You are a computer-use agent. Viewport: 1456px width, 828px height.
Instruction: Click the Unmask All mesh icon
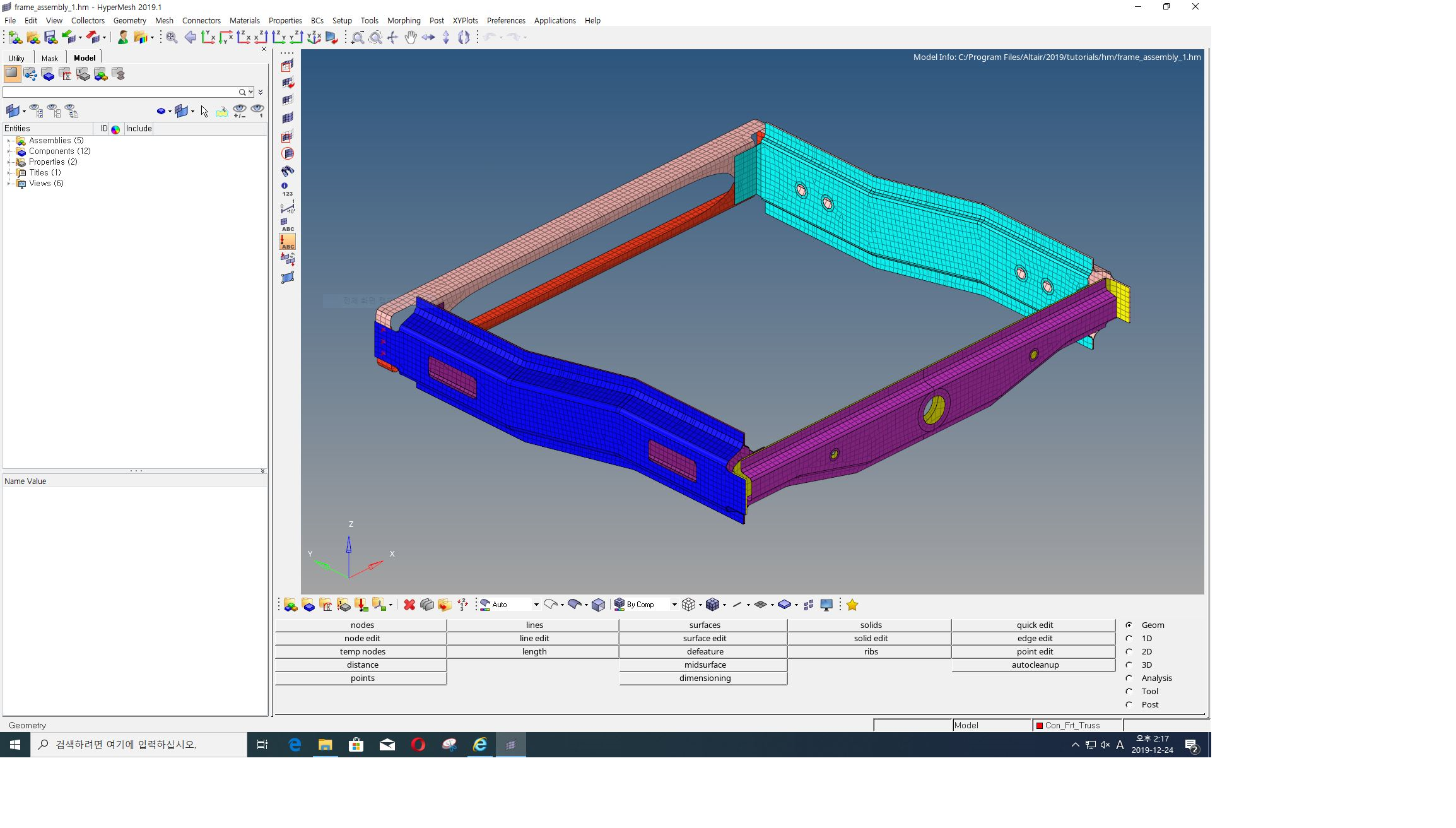point(288,118)
